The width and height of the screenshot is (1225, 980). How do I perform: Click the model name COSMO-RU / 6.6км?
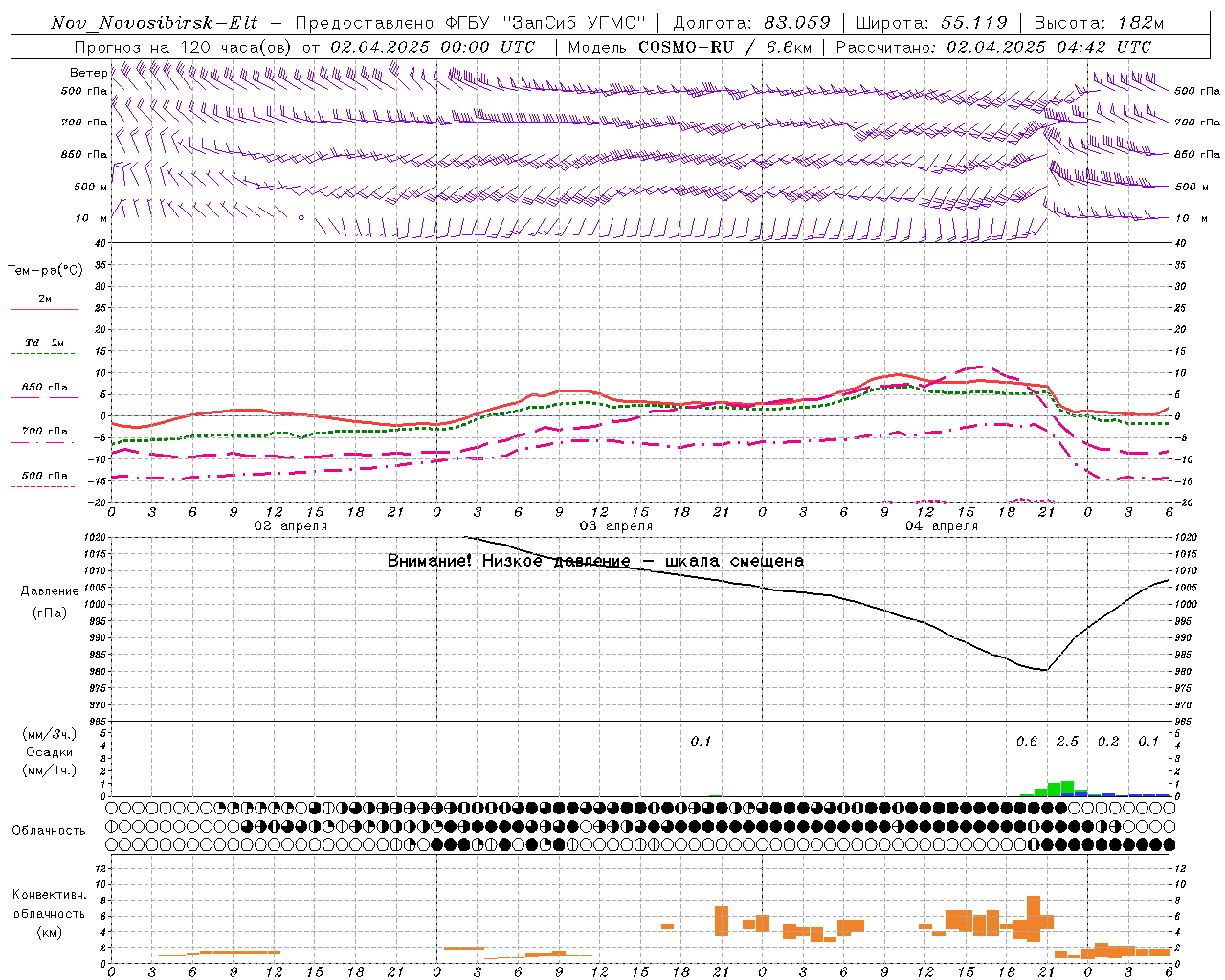click(x=724, y=47)
